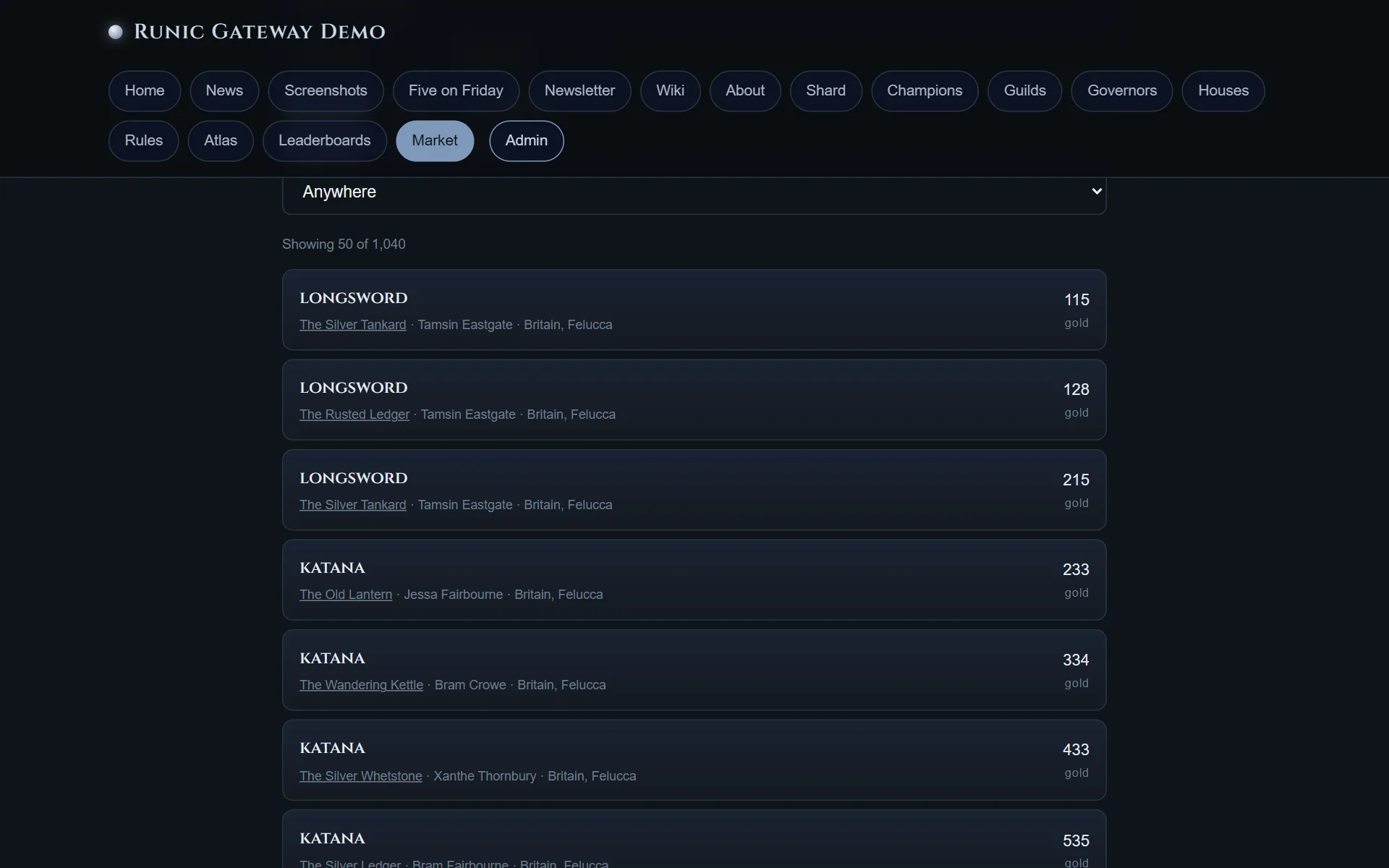This screenshot has width=1389, height=868.
Task: Go to the Home page
Action: tap(145, 91)
